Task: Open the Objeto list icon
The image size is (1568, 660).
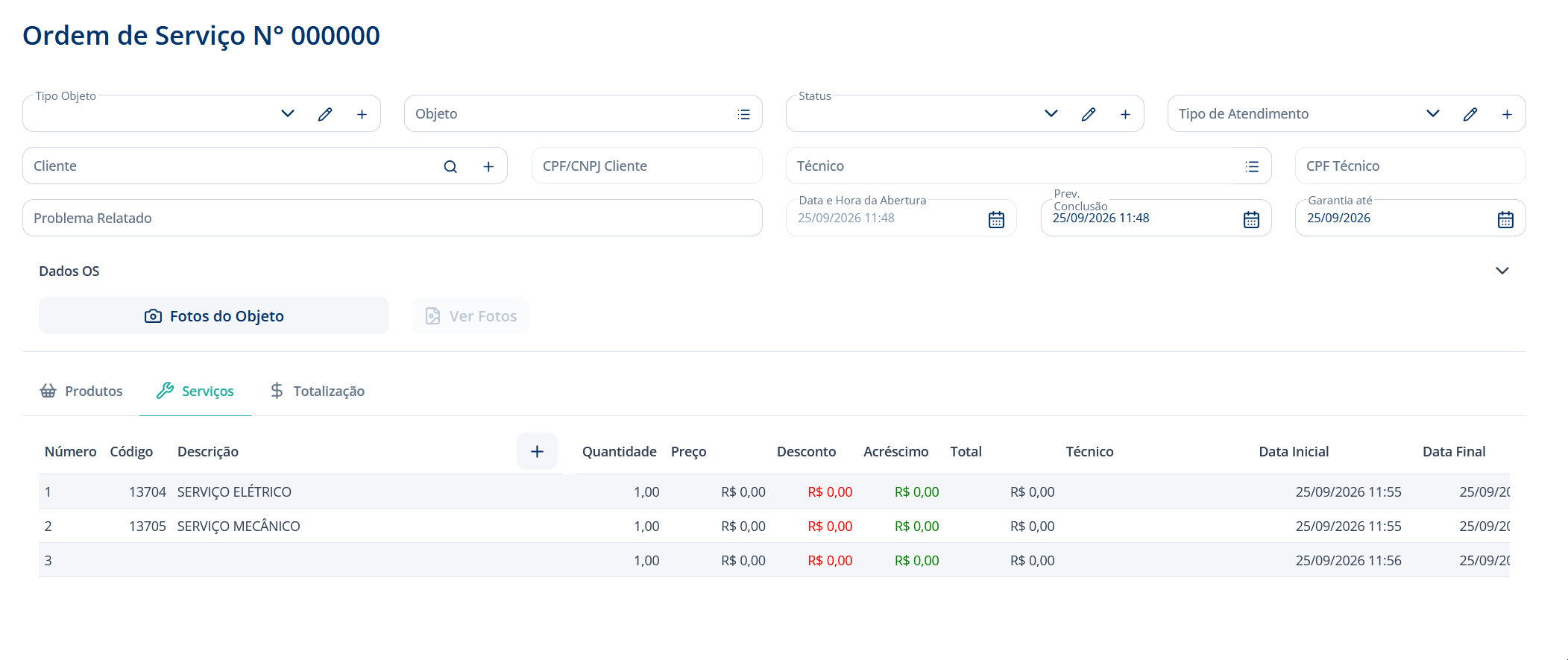Action: pos(743,114)
